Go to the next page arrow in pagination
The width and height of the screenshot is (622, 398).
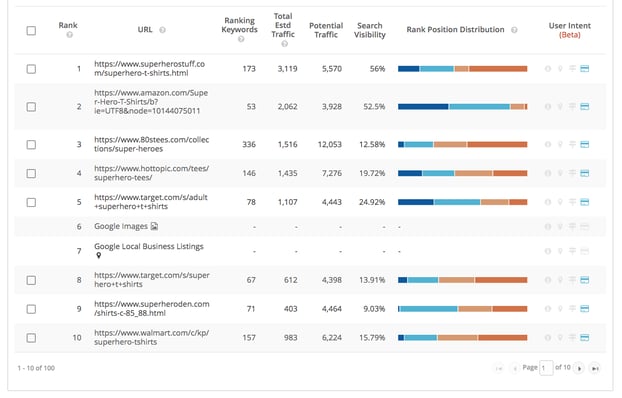click(x=579, y=368)
